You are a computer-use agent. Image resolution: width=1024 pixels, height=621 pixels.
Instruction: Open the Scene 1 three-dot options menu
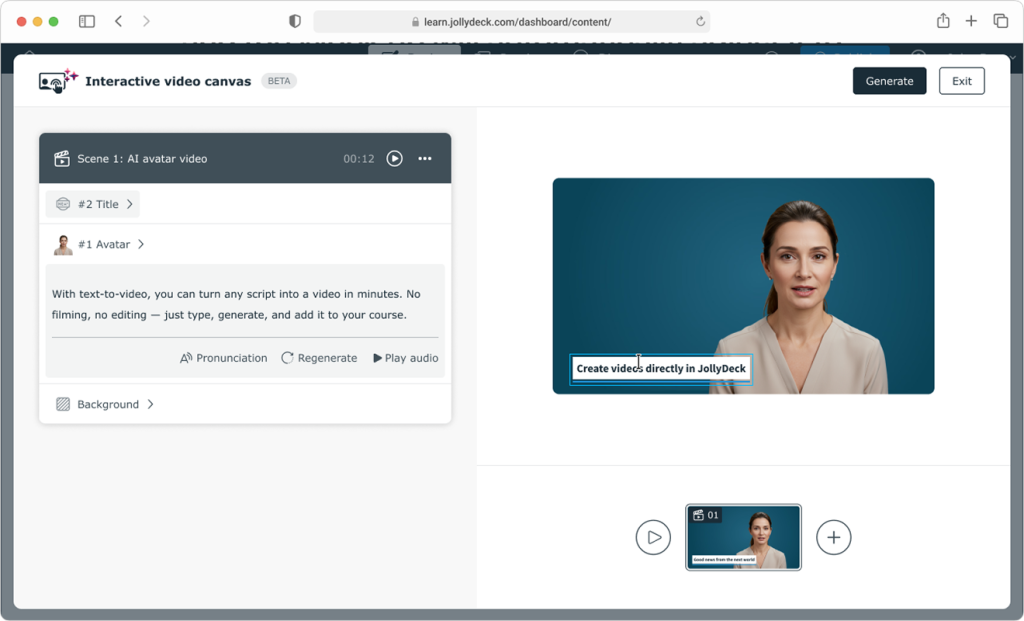(424, 159)
